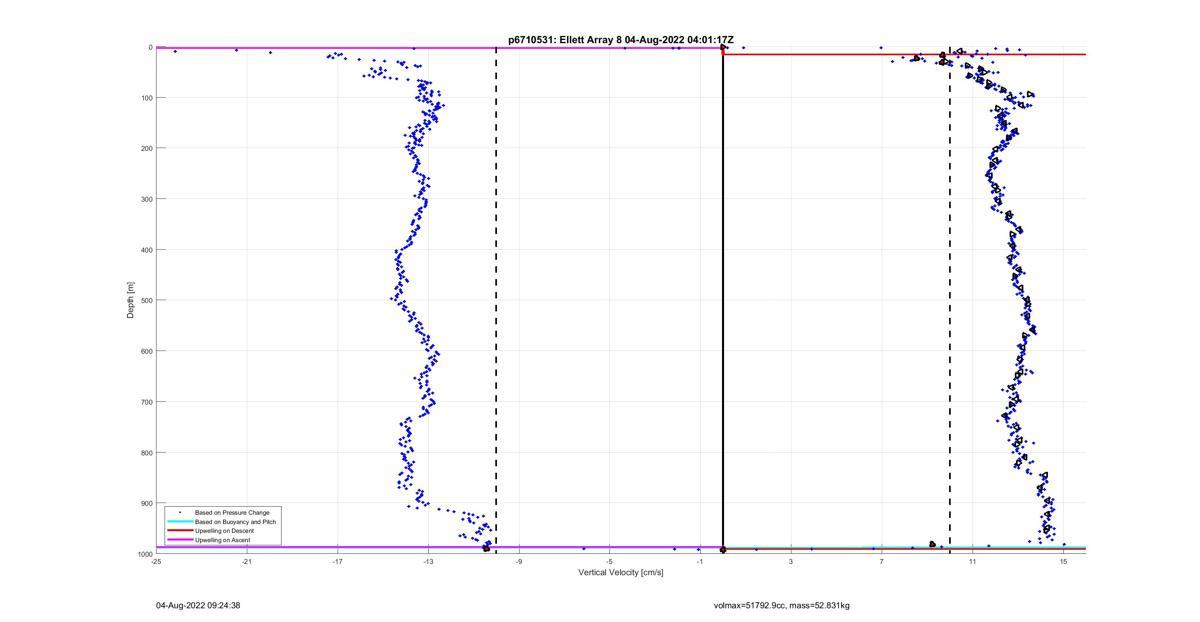Select 'Upwelling on Ascent' legend label
Screen dimensions: 1200x622
[x=223, y=540]
